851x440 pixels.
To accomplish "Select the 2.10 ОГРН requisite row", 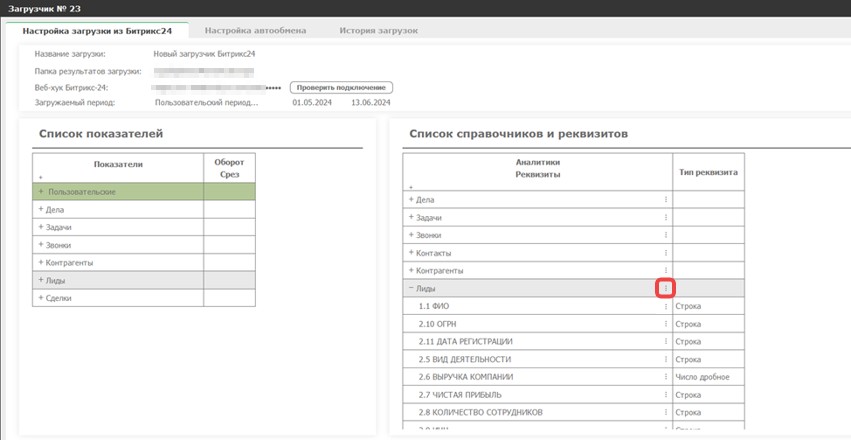I will (x=537, y=324).
